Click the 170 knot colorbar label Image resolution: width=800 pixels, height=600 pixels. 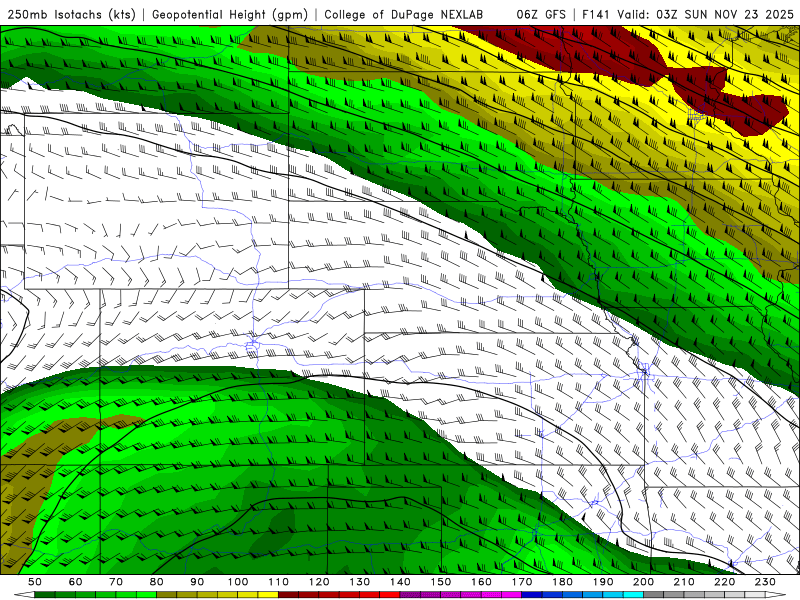coord(522,582)
